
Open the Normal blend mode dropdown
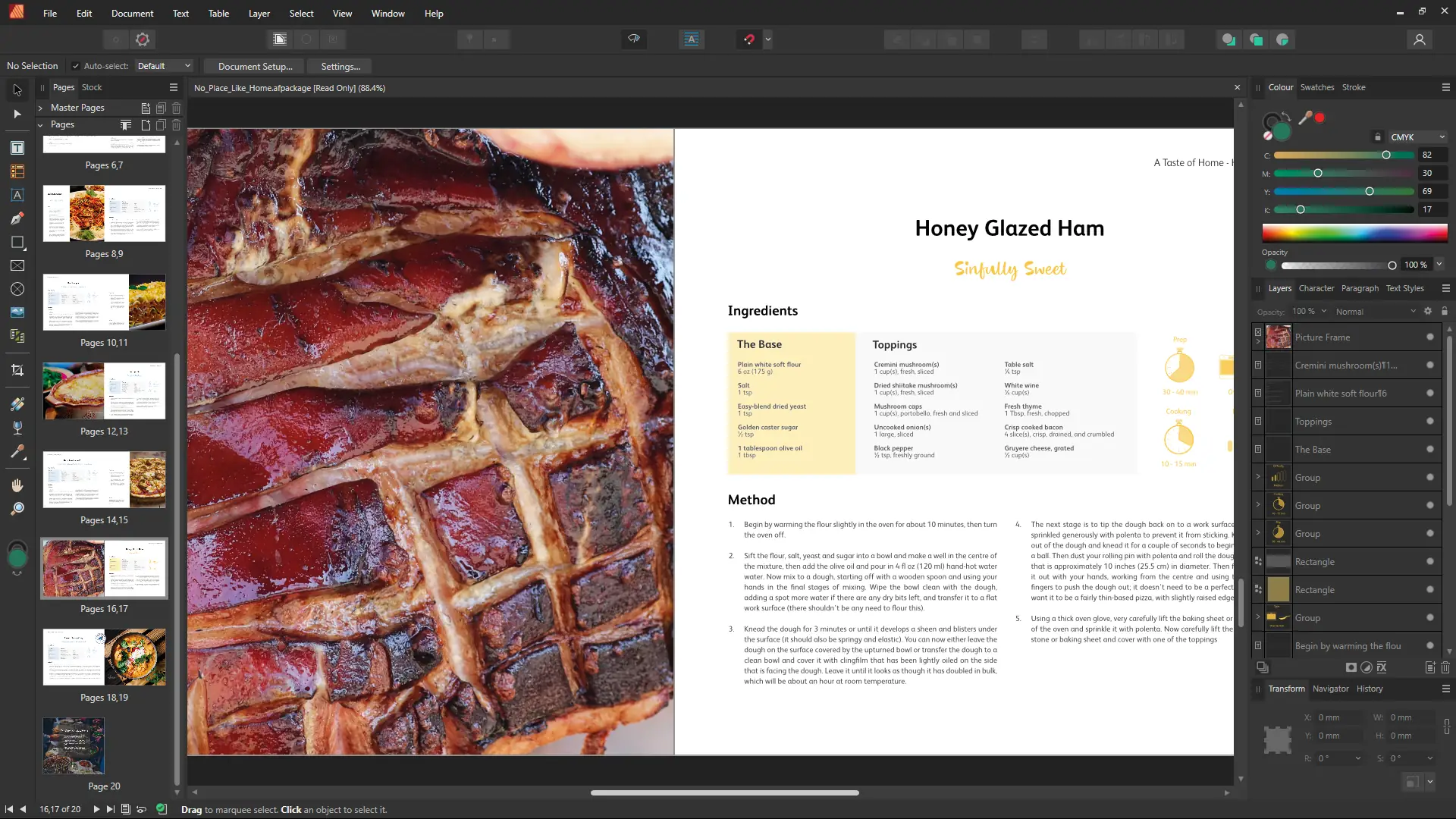(x=1375, y=312)
